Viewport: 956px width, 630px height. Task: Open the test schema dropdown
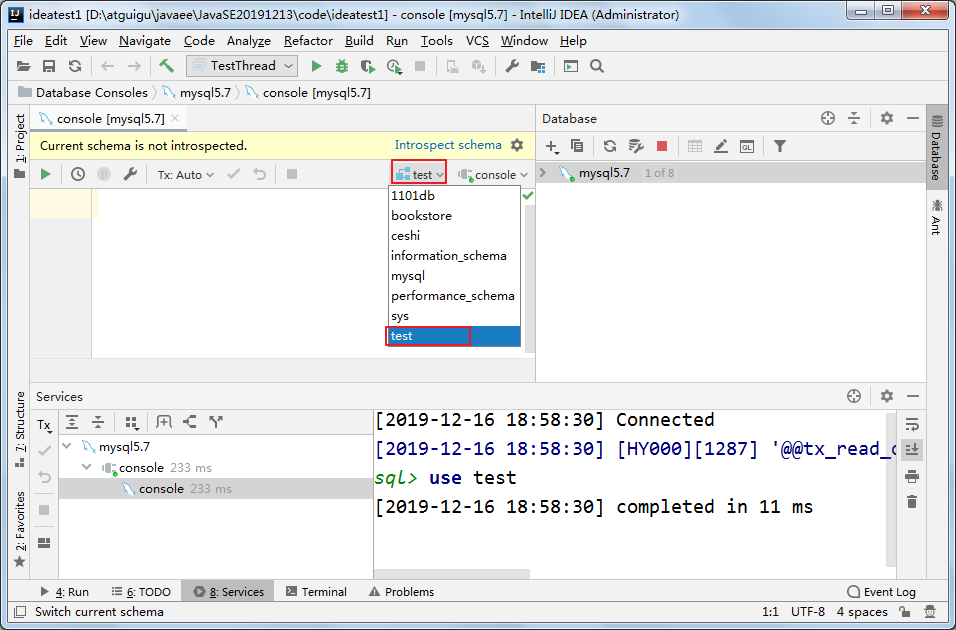point(419,174)
